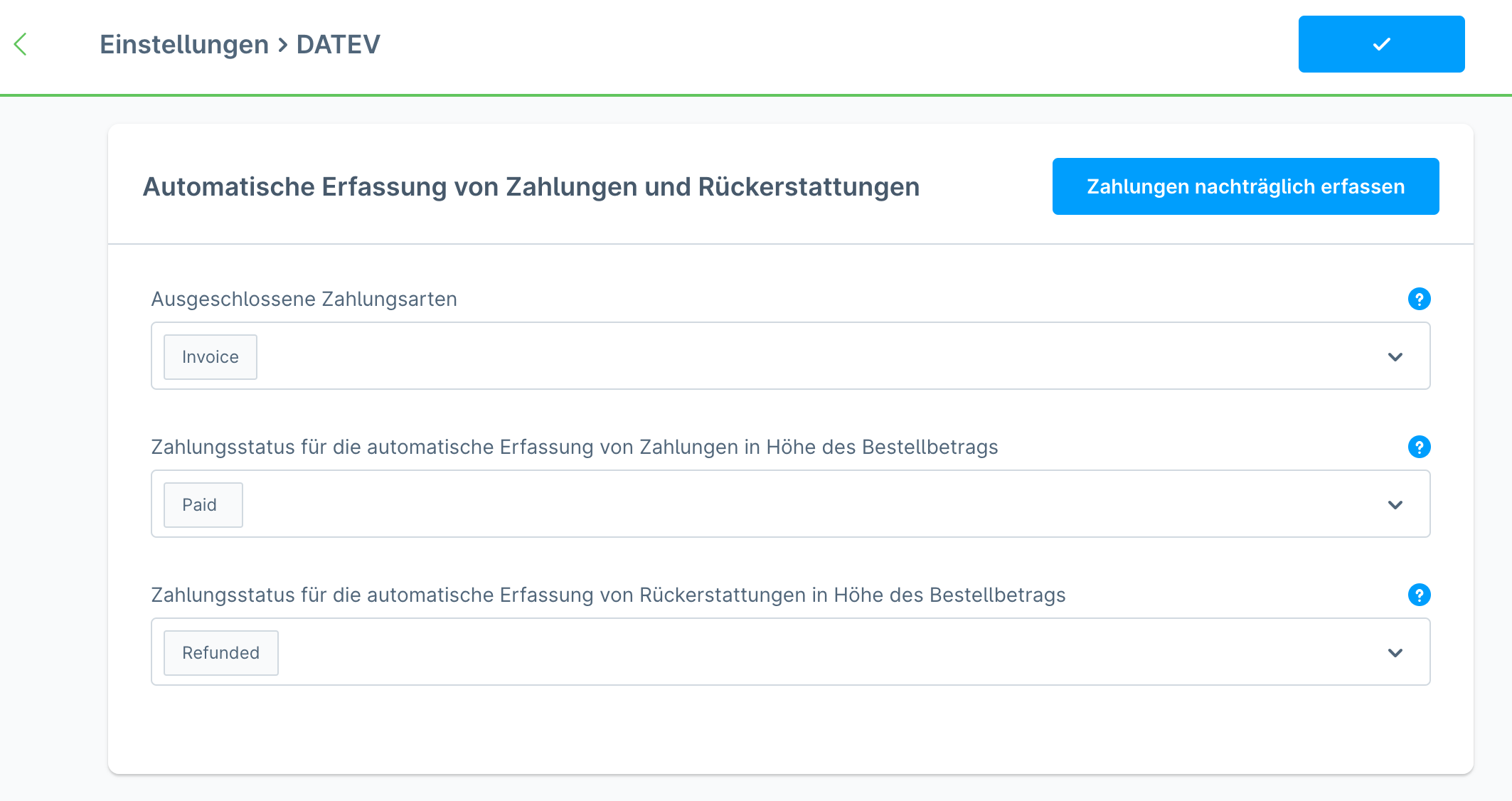1512x801 pixels.
Task: Expand the Refunded status dropdown
Action: (x=1396, y=652)
